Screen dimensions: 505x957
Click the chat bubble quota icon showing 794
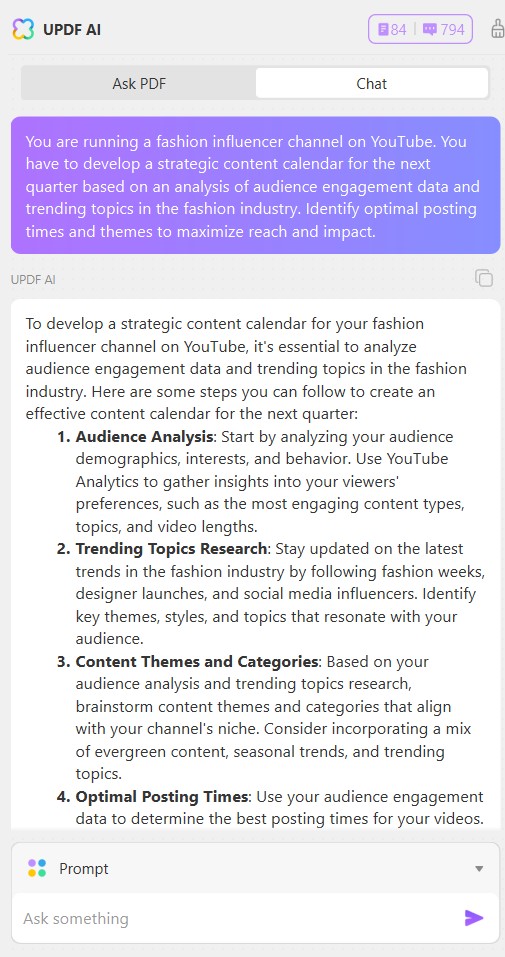click(x=430, y=29)
